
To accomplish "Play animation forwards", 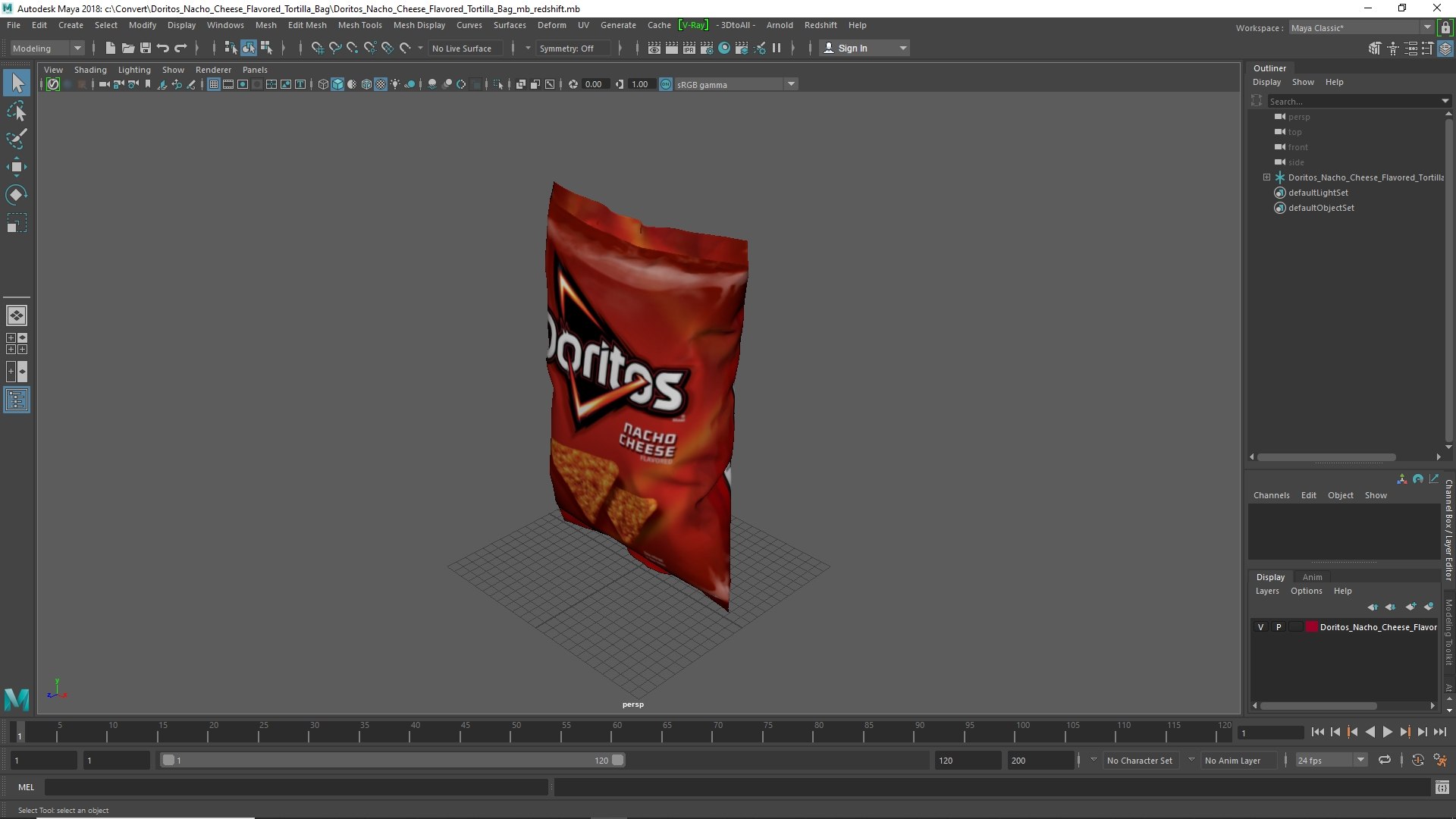I will tap(1387, 732).
